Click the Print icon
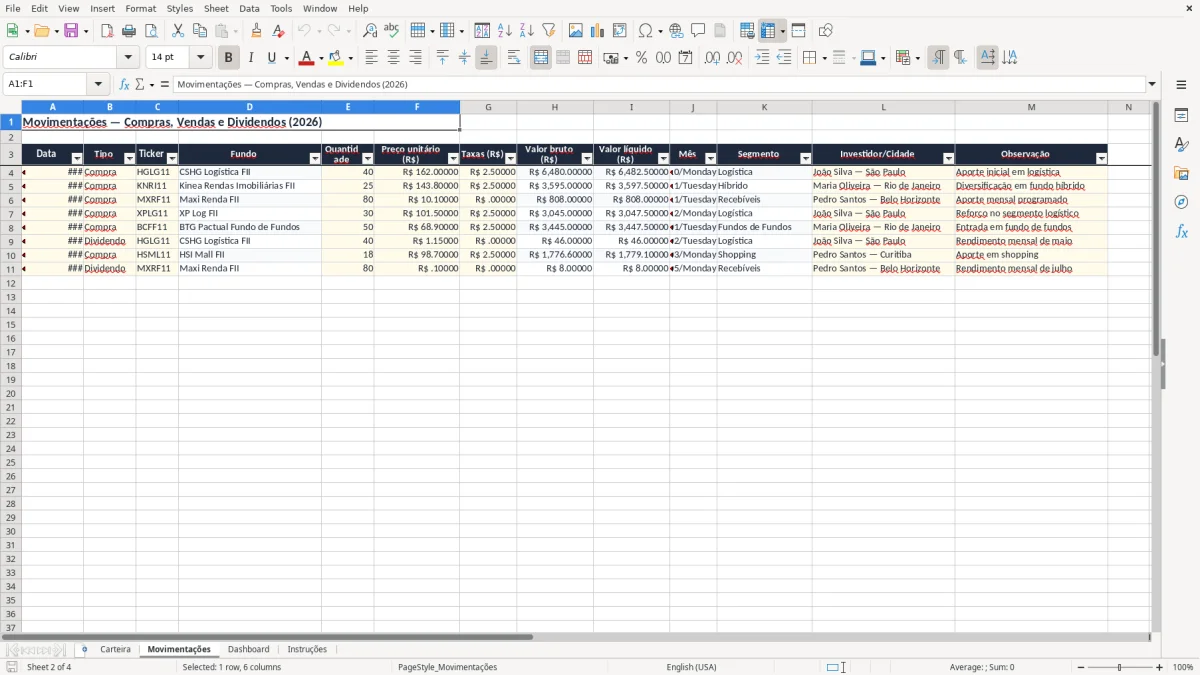The image size is (1200, 675). [129, 31]
